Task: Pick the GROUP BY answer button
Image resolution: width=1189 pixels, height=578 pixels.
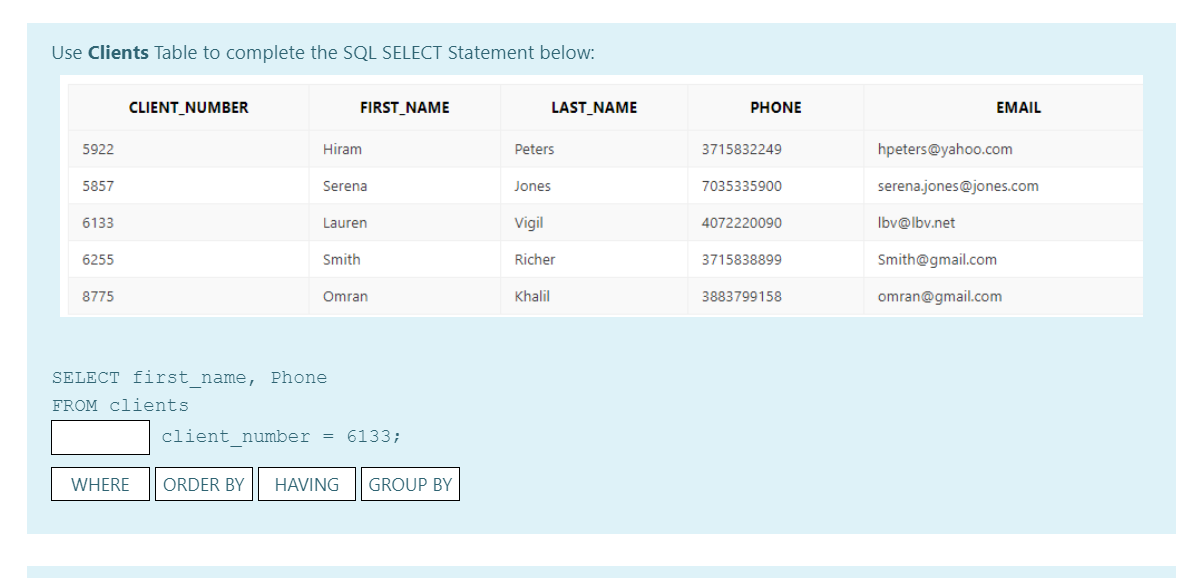Action: (410, 484)
